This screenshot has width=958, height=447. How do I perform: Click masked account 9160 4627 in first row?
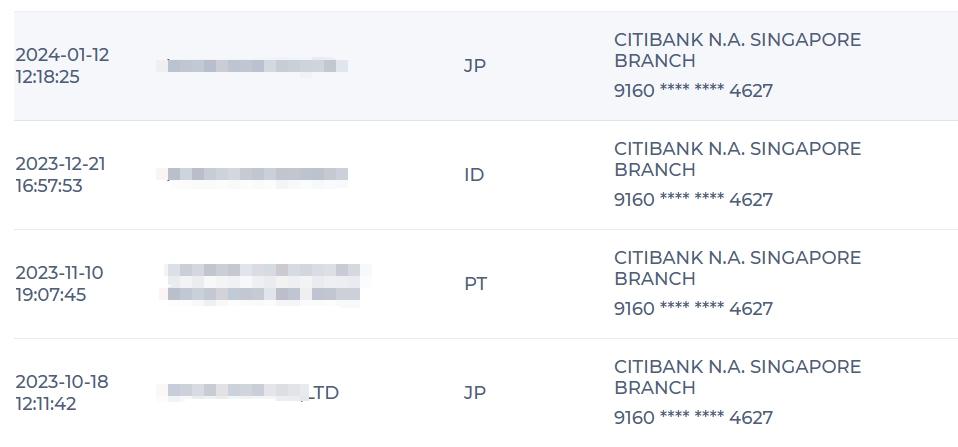693,91
